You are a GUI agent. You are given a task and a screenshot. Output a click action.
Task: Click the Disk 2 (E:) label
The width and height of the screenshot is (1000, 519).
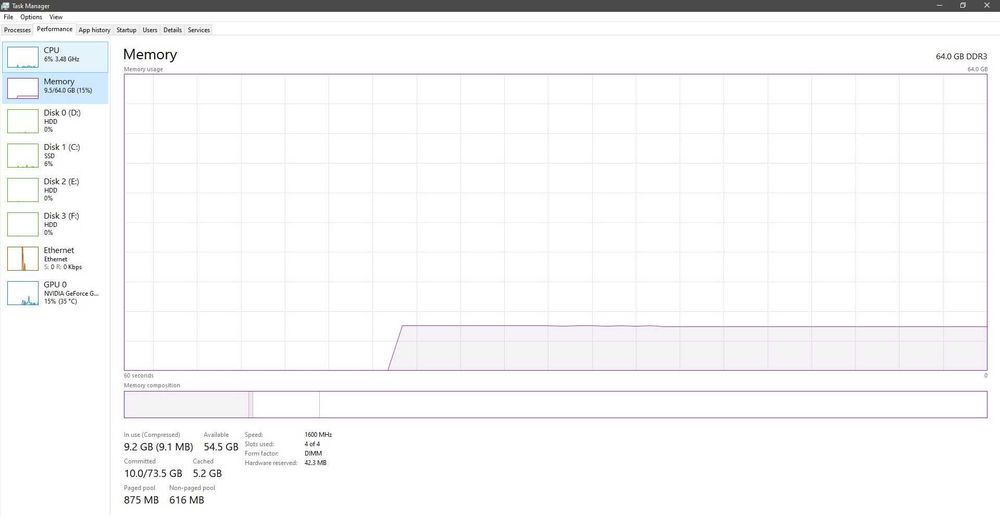pos(61,182)
